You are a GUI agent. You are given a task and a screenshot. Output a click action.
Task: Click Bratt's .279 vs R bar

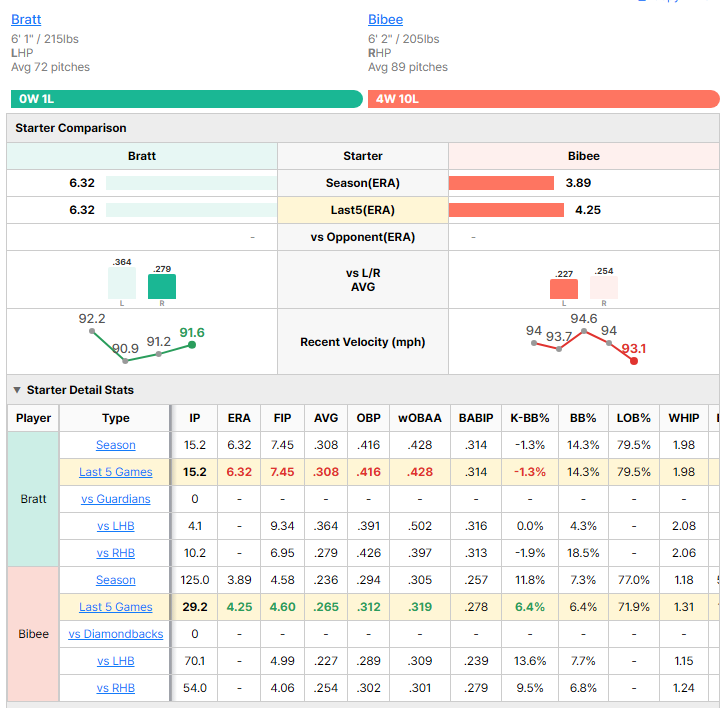(x=162, y=287)
